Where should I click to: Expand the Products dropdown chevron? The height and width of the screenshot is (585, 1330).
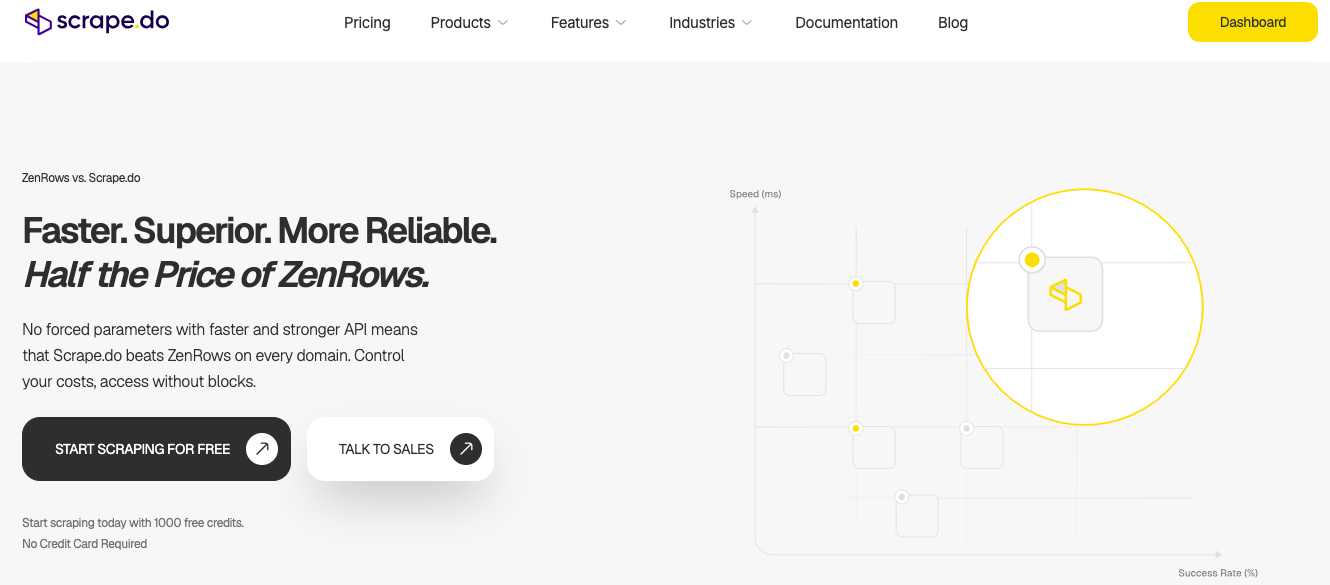[x=503, y=23]
